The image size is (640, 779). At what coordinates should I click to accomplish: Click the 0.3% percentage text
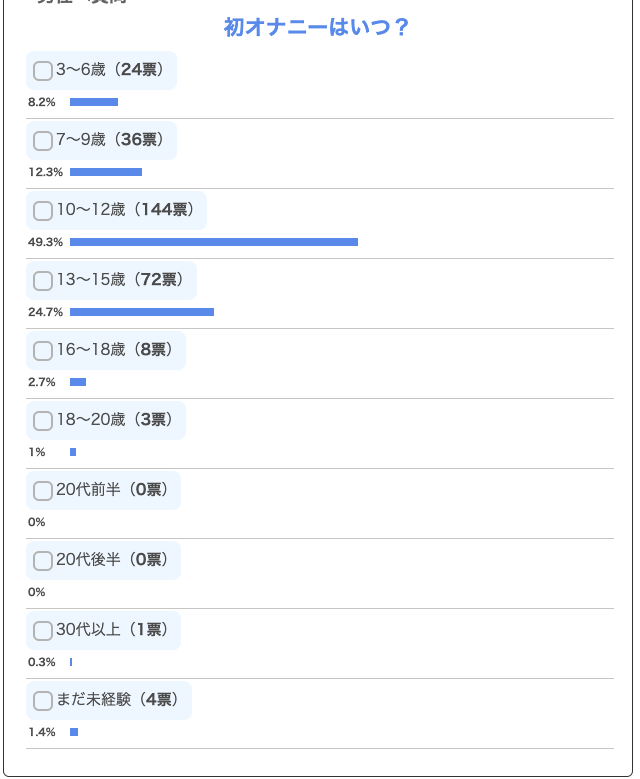[x=42, y=662]
